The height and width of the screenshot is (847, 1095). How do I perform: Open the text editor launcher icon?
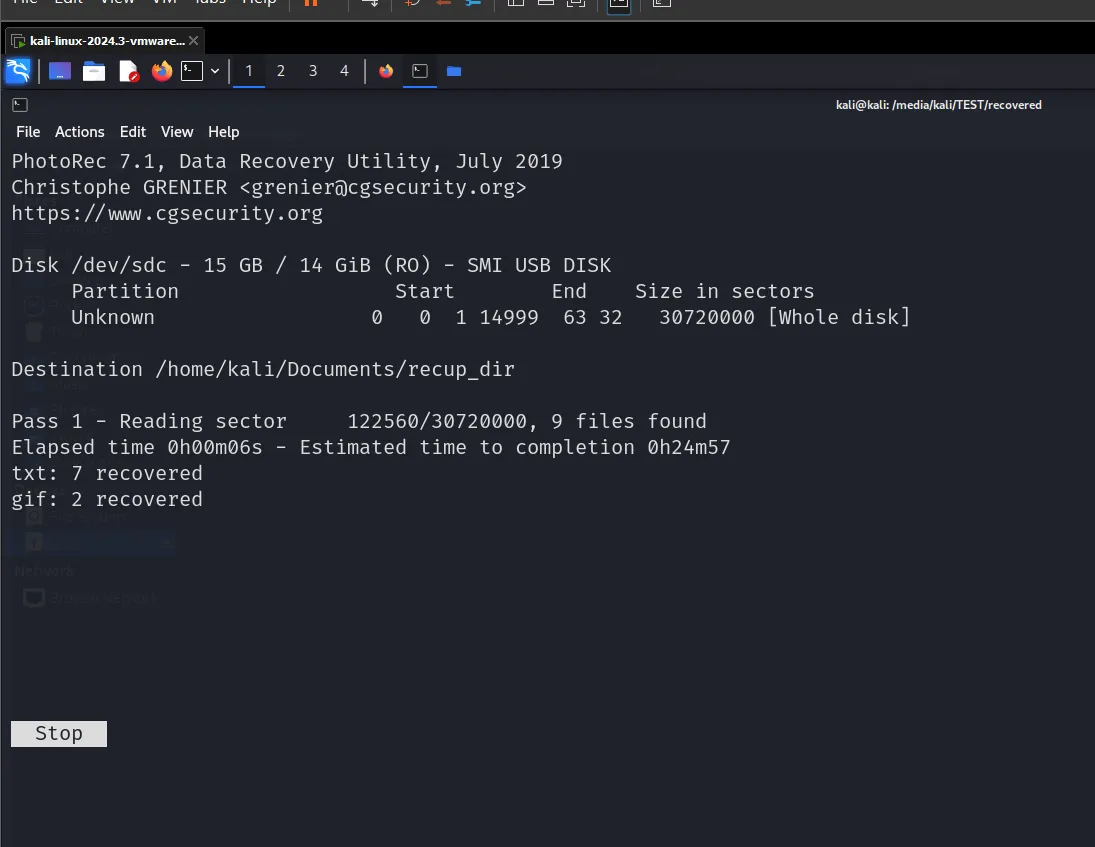click(x=128, y=71)
